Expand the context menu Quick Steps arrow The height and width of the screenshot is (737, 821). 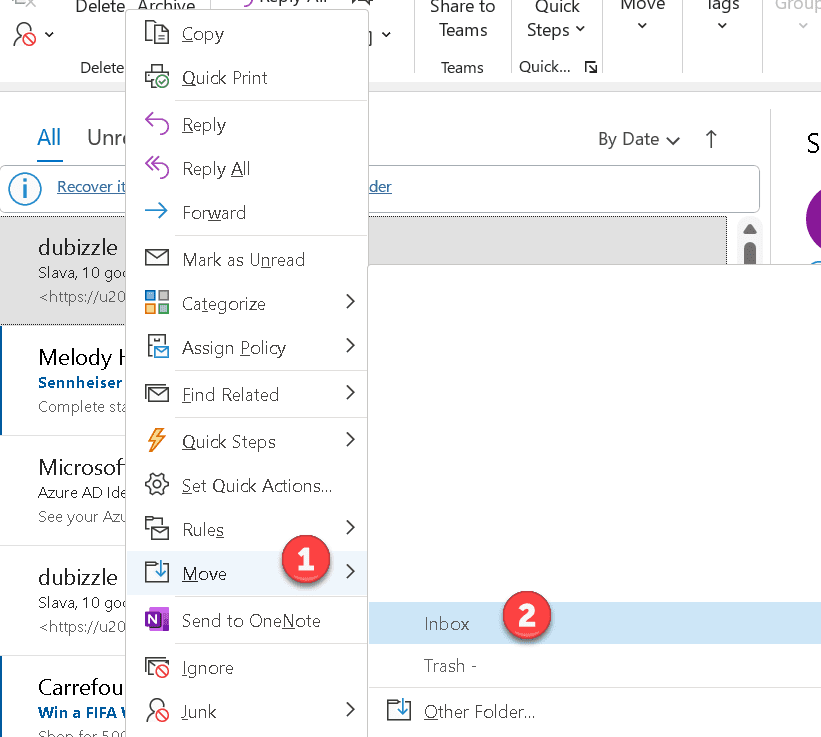coord(350,440)
